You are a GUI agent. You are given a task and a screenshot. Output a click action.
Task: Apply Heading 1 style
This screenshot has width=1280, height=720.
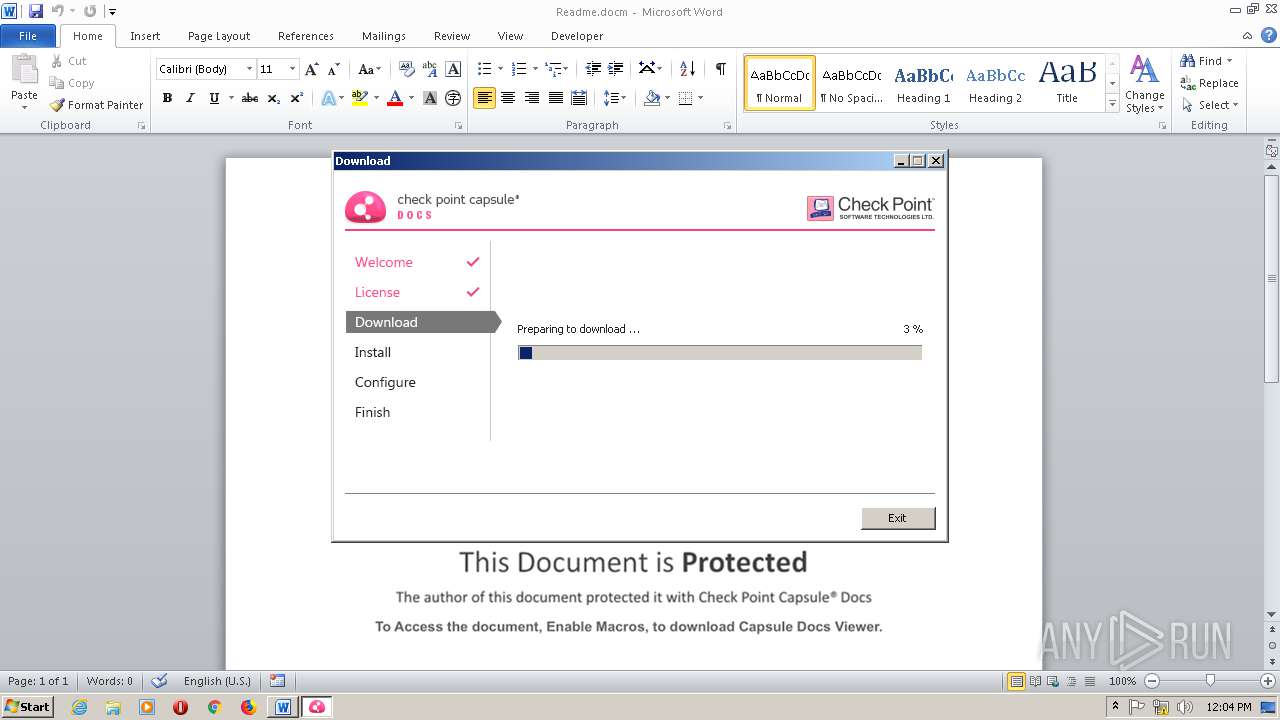point(923,83)
